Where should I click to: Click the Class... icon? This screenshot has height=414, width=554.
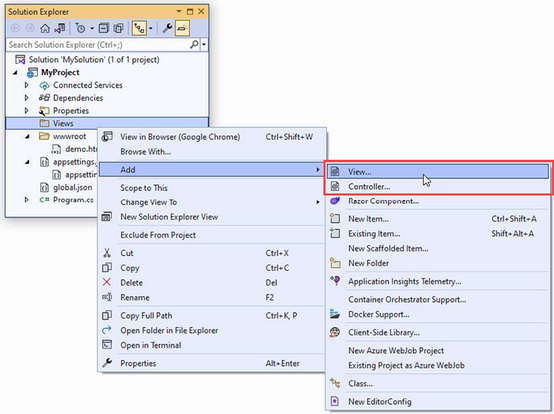click(335, 383)
